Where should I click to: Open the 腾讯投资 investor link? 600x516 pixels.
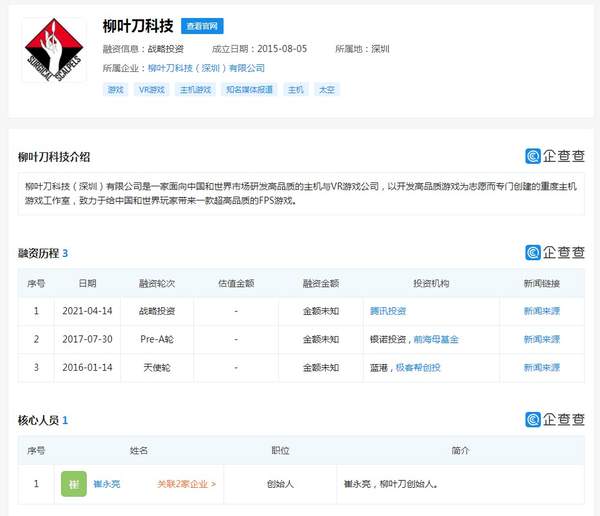(x=388, y=311)
